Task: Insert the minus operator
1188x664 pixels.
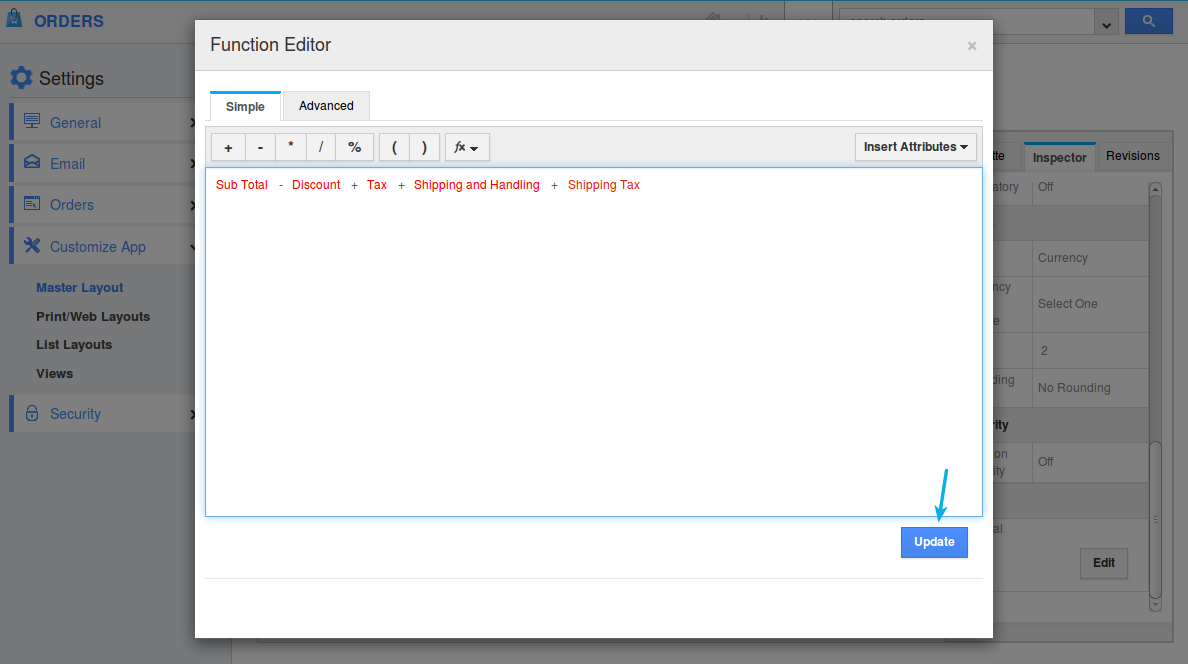Action: pos(260,147)
